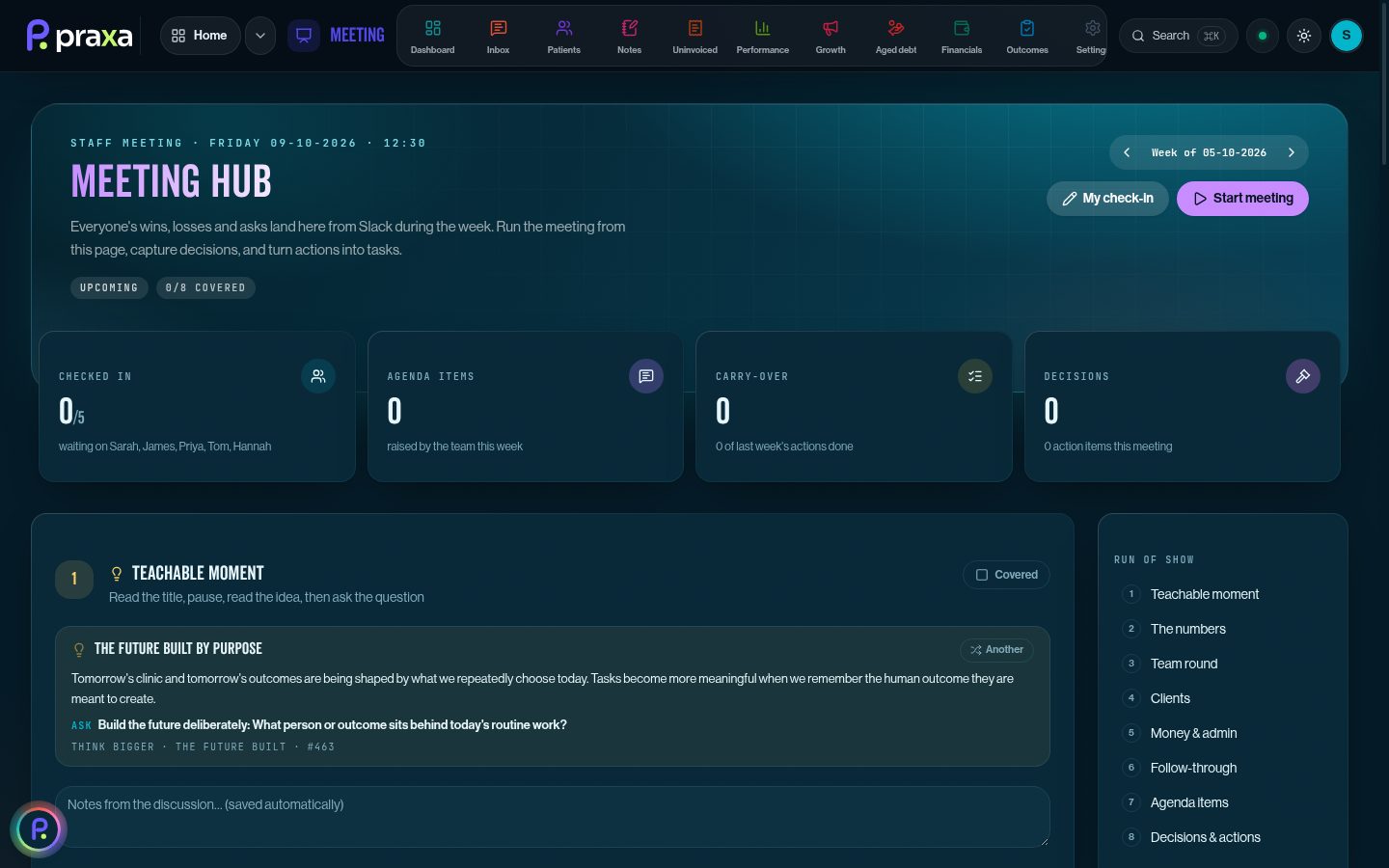This screenshot has height=868, width=1389.
Task: Open Aged debt section
Action: click(896, 36)
